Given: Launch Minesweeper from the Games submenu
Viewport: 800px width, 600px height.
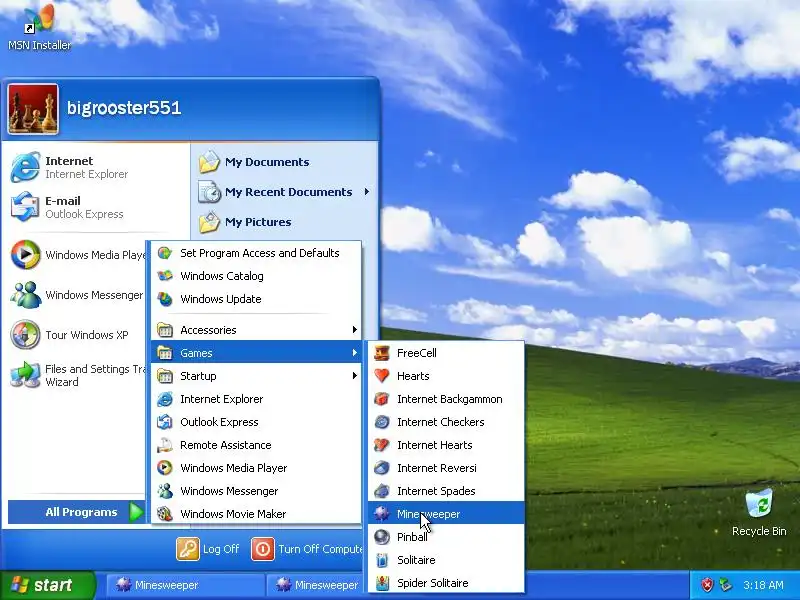Looking at the screenshot, I should [446, 514].
